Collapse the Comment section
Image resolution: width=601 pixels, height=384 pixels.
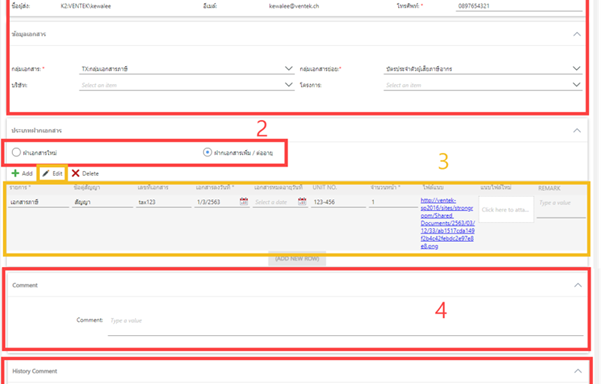[x=578, y=285]
